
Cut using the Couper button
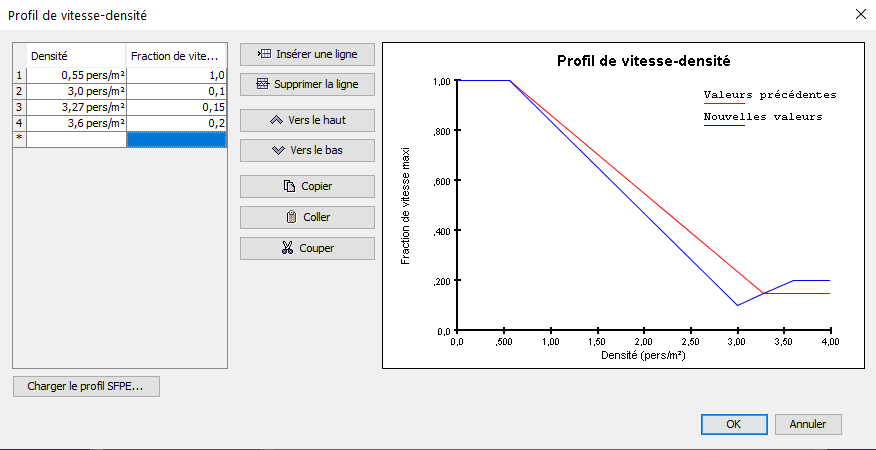pos(307,248)
